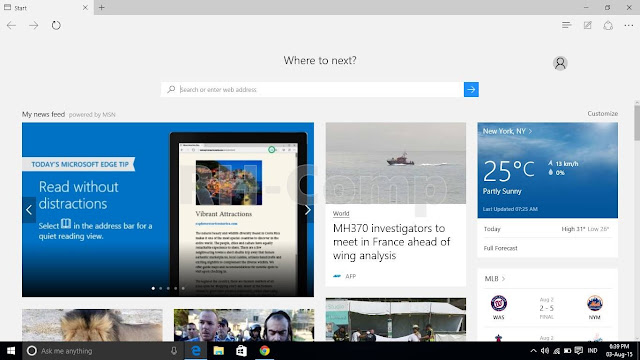
Task: Close the Start tab
Action: (85, 7)
